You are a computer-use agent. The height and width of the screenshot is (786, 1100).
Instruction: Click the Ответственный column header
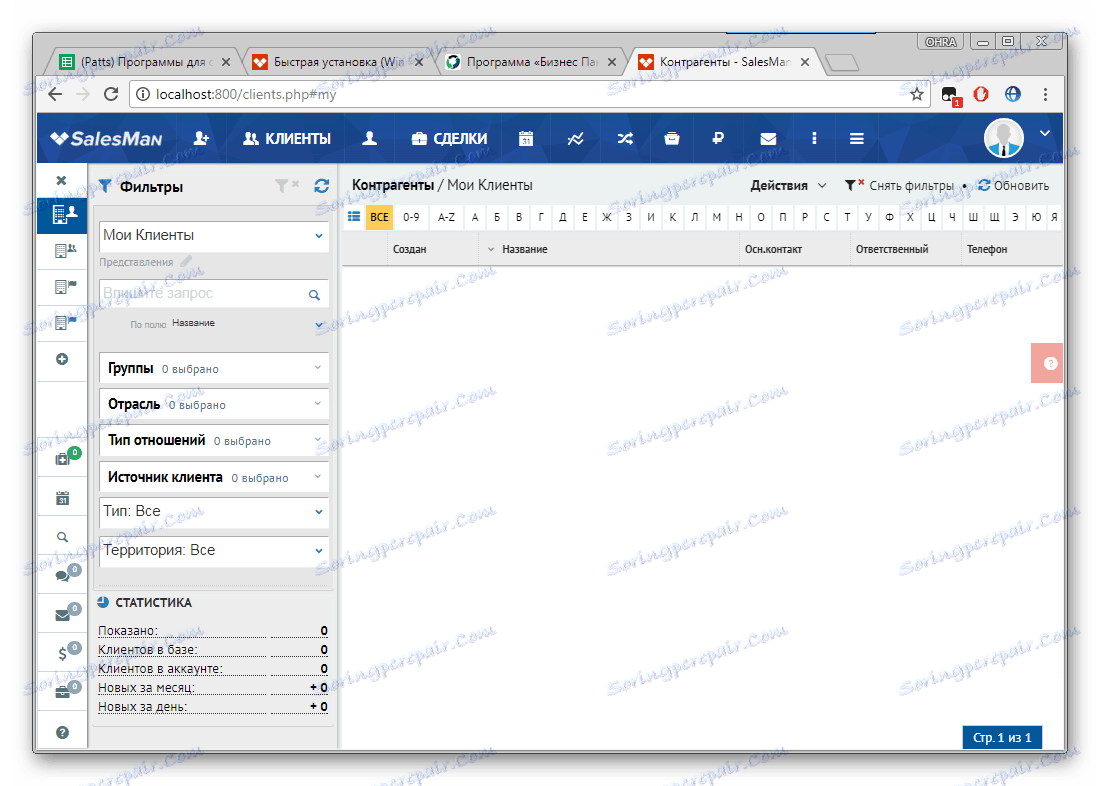click(892, 249)
